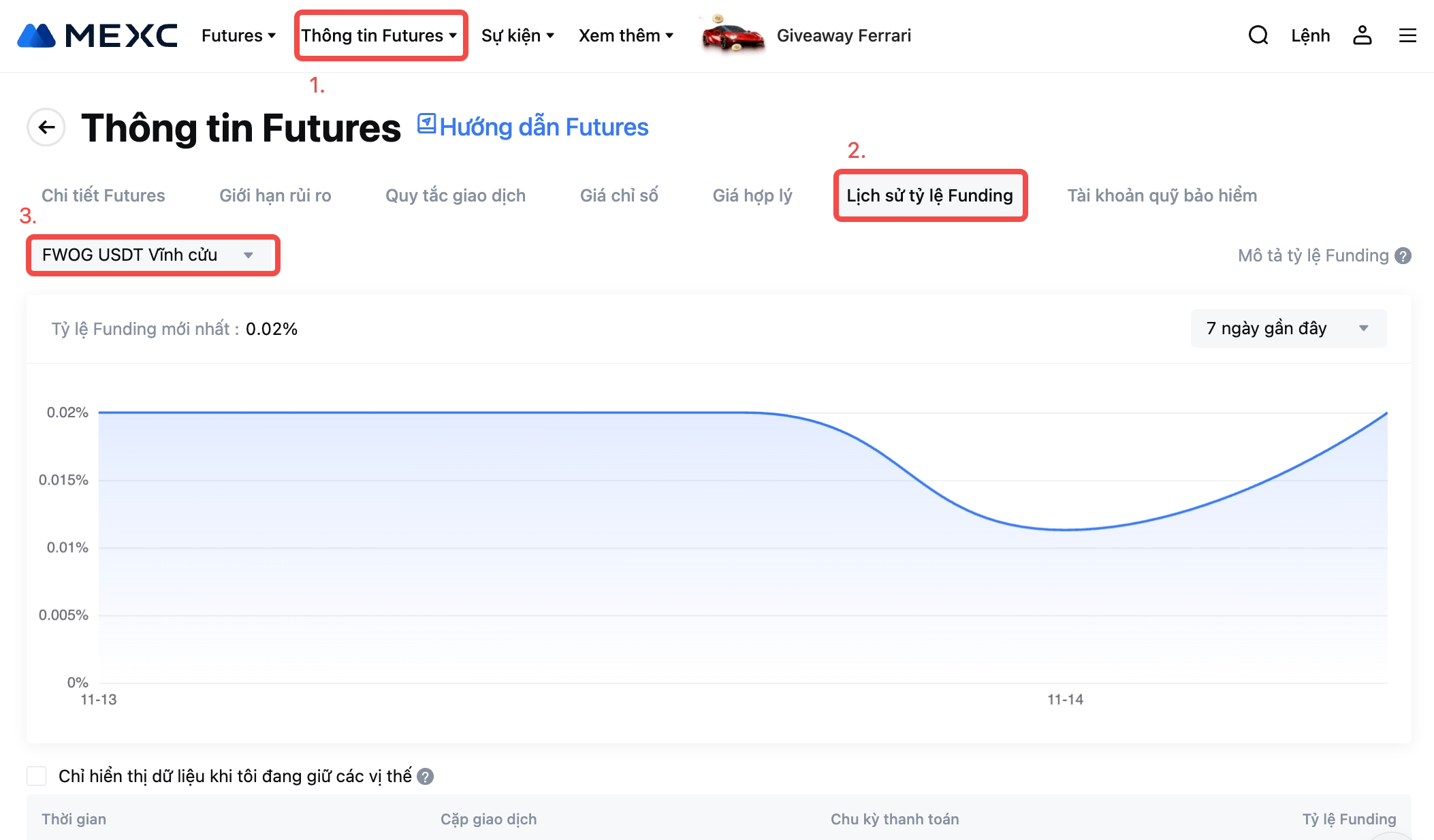Expand the FWOG USDT Vĩnh cửu dropdown
The image size is (1434, 840).
153,255
